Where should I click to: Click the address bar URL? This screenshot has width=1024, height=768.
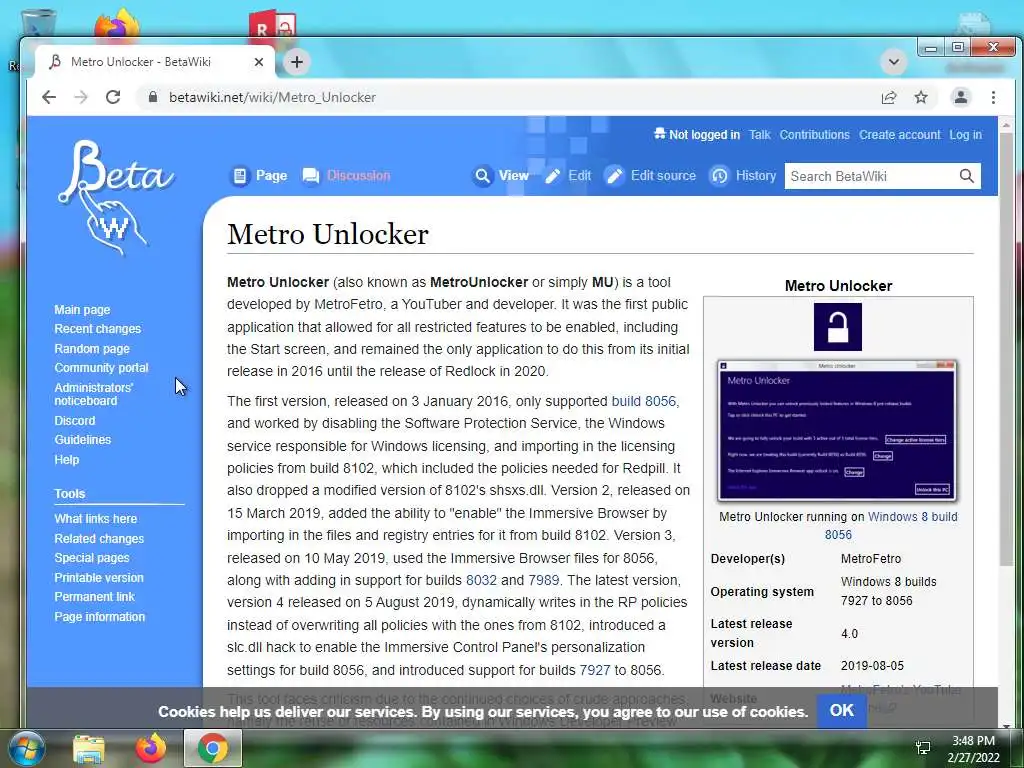[272, 97]
